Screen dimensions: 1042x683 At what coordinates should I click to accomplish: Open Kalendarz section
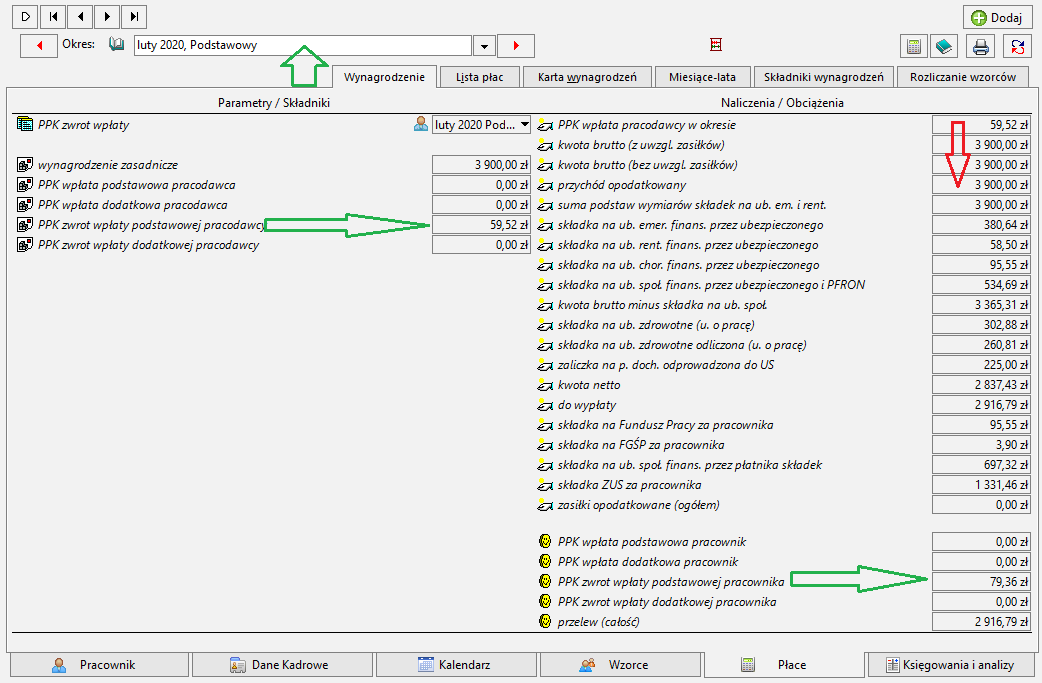click(456, 664)
